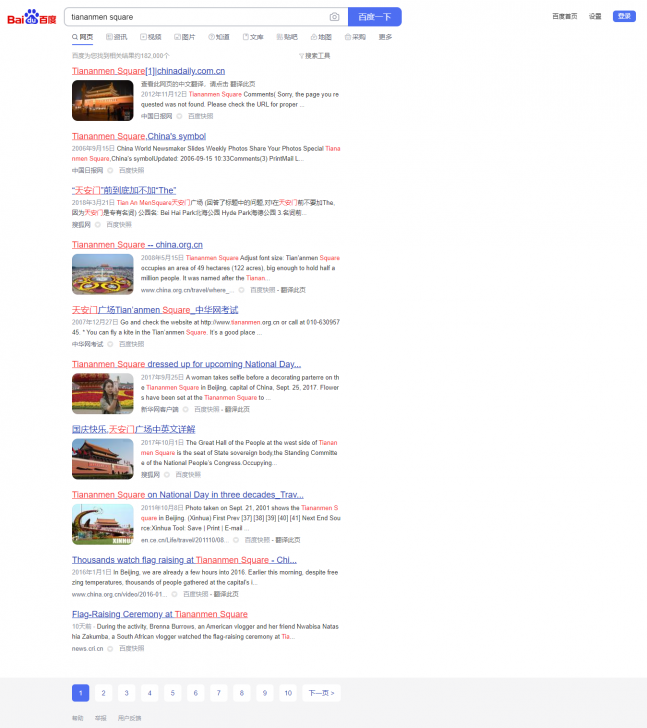Switch to the 资讯 tab

[116, 37]
